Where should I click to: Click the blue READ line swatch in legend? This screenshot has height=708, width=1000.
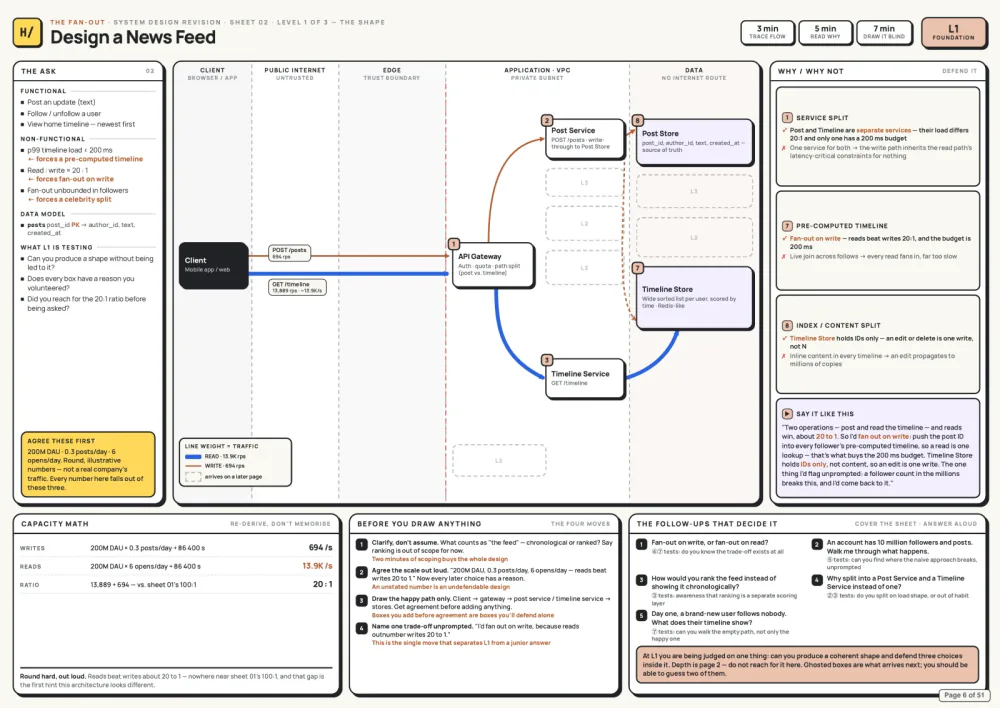coord(193,457)
